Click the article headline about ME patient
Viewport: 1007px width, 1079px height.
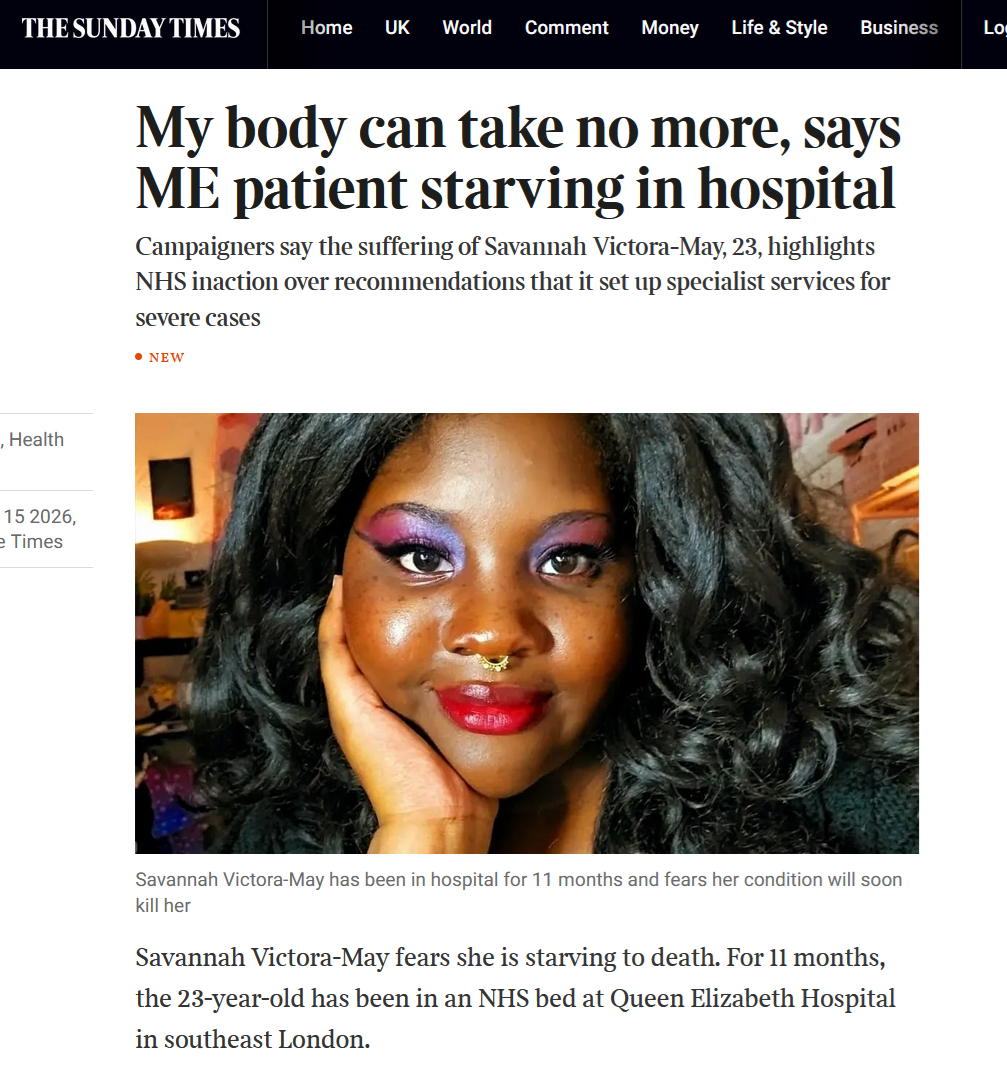[x=518, y=158]
